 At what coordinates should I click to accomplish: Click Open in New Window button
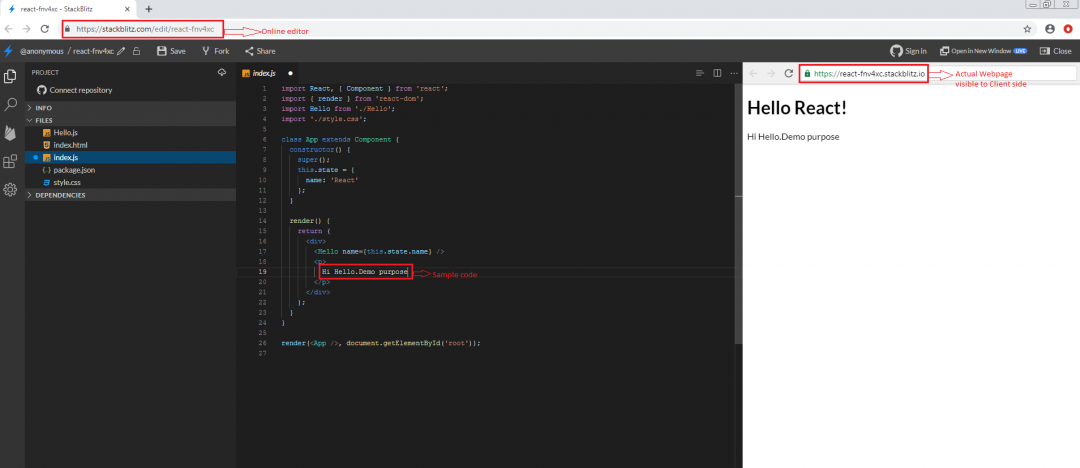[x=983, y=51]
